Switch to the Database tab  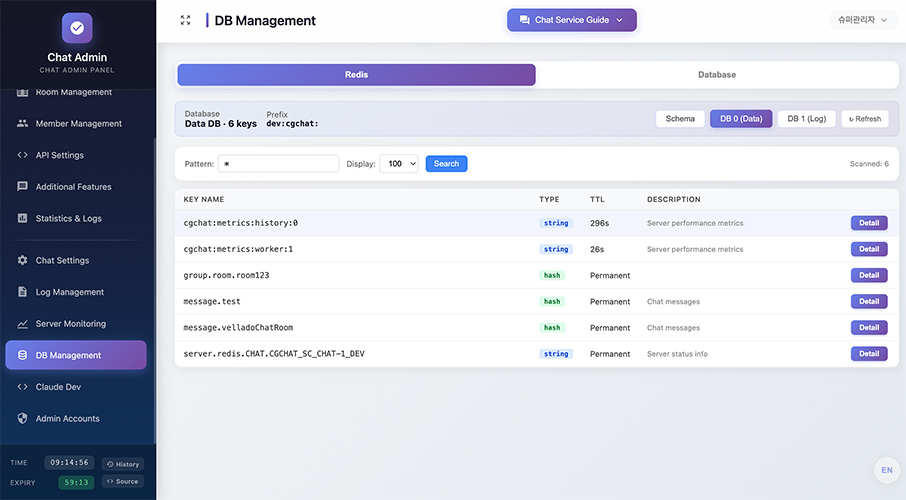coord(716,75)
